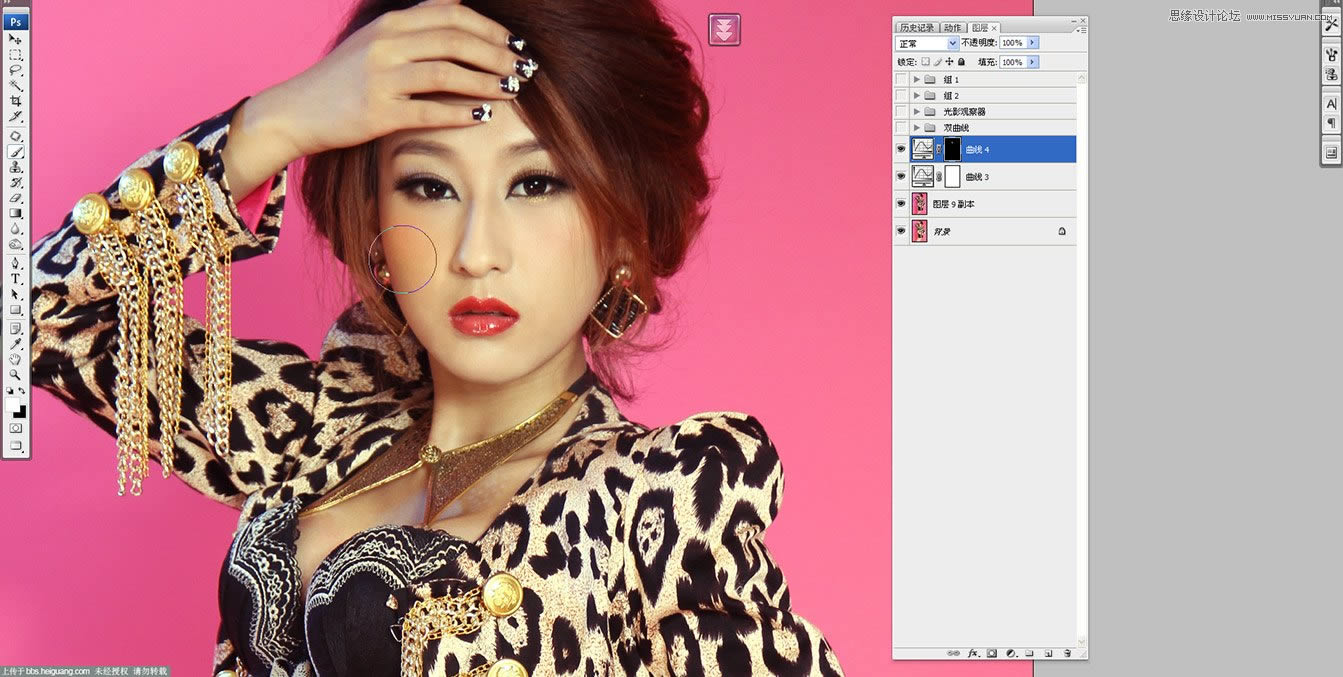Image resolution: width=1343 pixels, height=677 pixels.
Task: Open the 不透明度 opacity slider arrow
Action: pyautogui.click(x=1033, y=43)
